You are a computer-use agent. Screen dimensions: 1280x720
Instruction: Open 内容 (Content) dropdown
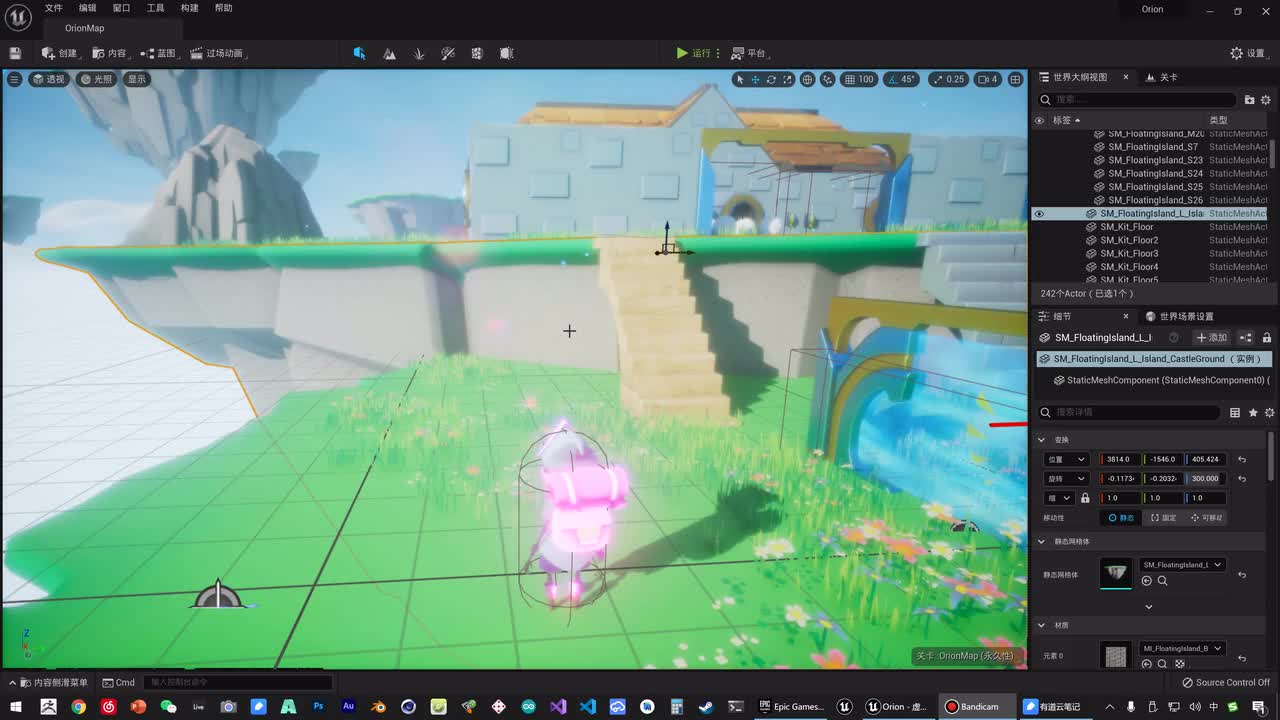point(111,53)
